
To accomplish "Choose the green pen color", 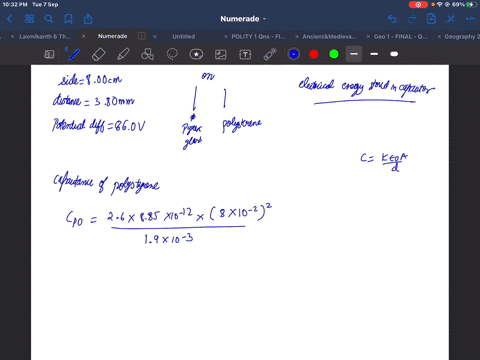I will [x=334, y=54].
